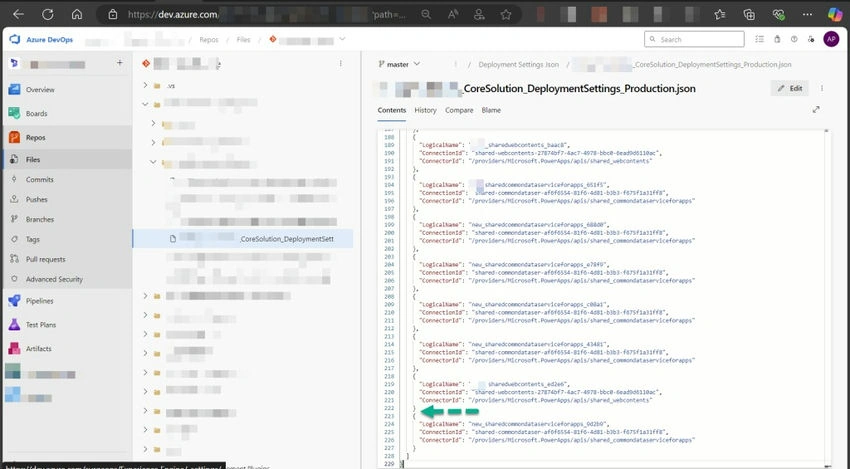Reload the page with the refresh icon
The height and width of the screenshot is (469, 850).
(x=48, y=15)
